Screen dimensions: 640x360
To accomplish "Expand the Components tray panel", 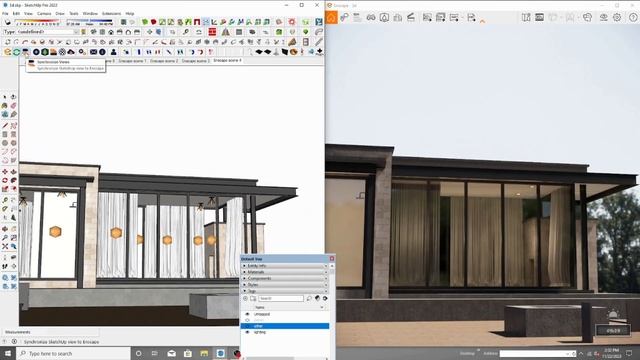I will (x=284, y=278).
